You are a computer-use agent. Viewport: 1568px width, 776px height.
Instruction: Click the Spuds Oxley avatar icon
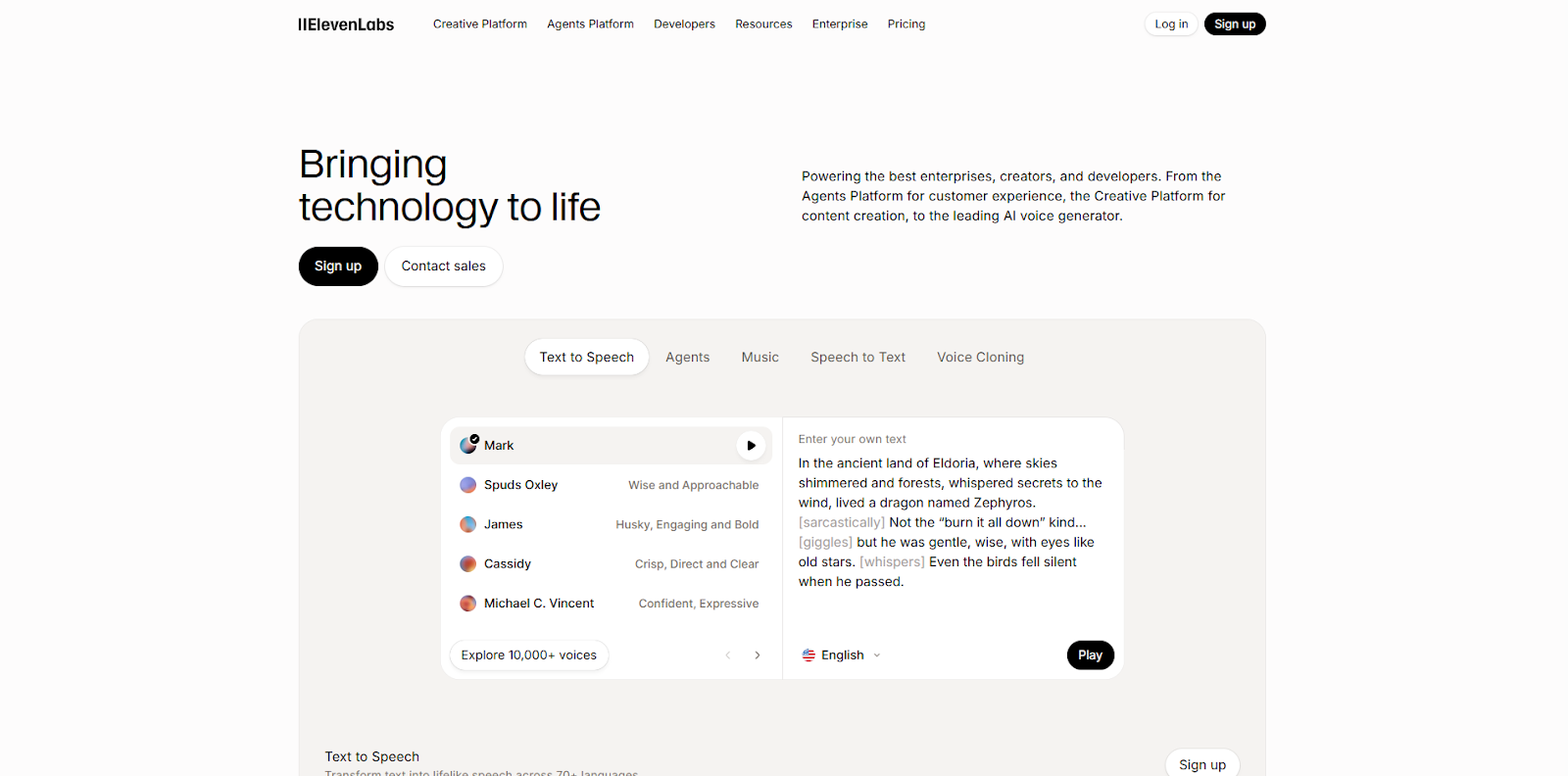point(468,485)
